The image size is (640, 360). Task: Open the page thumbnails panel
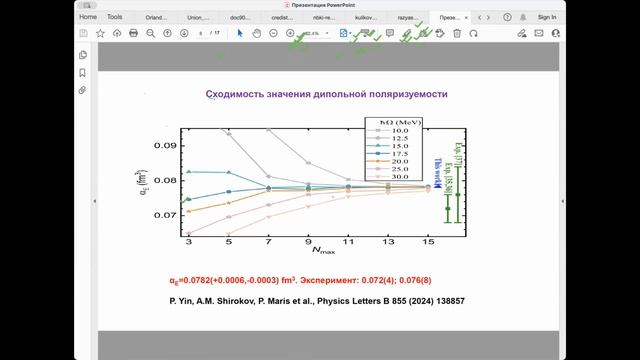tap(83, 55)
